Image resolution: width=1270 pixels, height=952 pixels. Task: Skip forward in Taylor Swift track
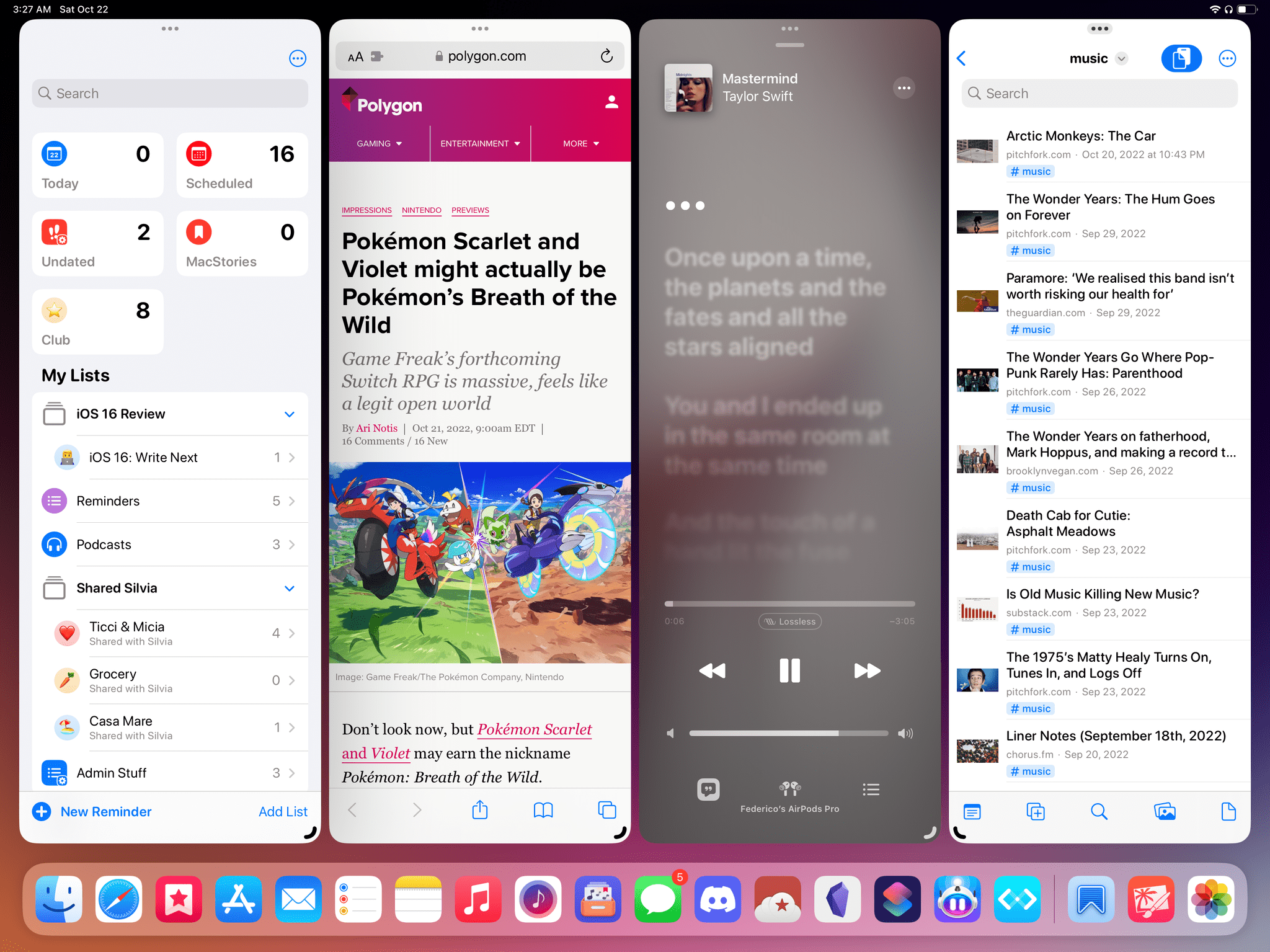click(864, 670)
